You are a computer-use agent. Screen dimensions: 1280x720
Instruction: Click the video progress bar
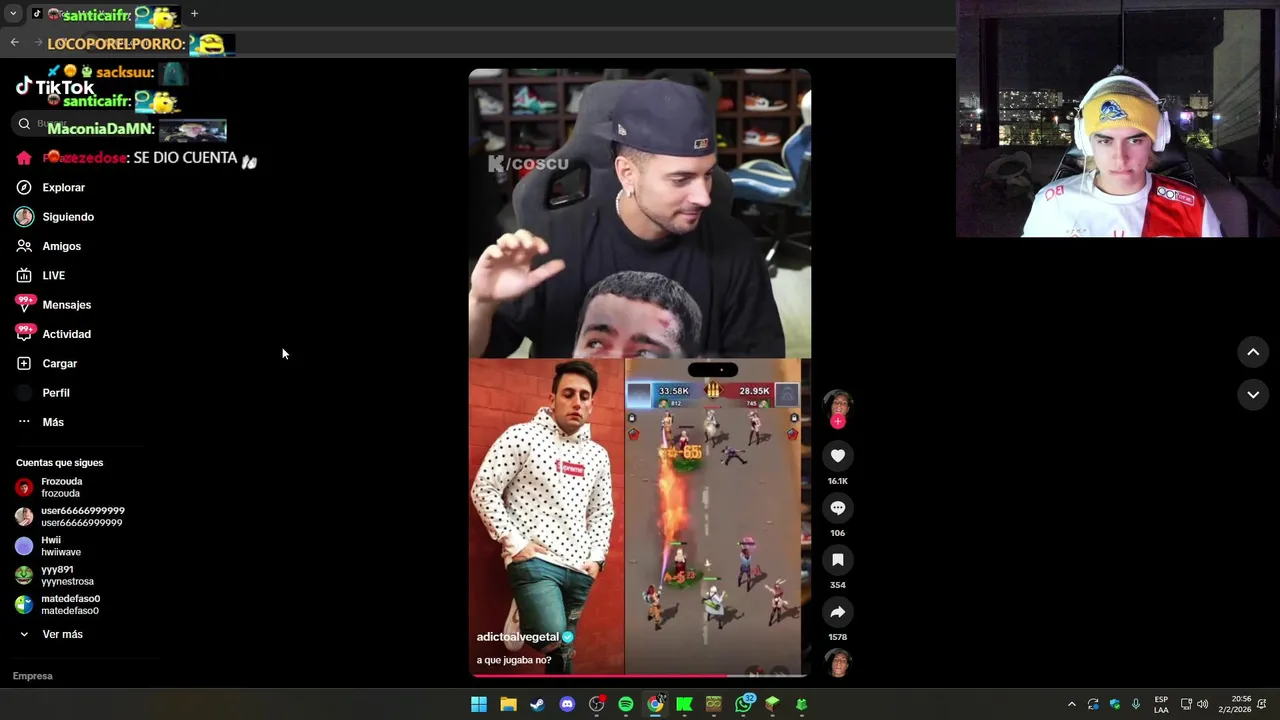(640, 675)
